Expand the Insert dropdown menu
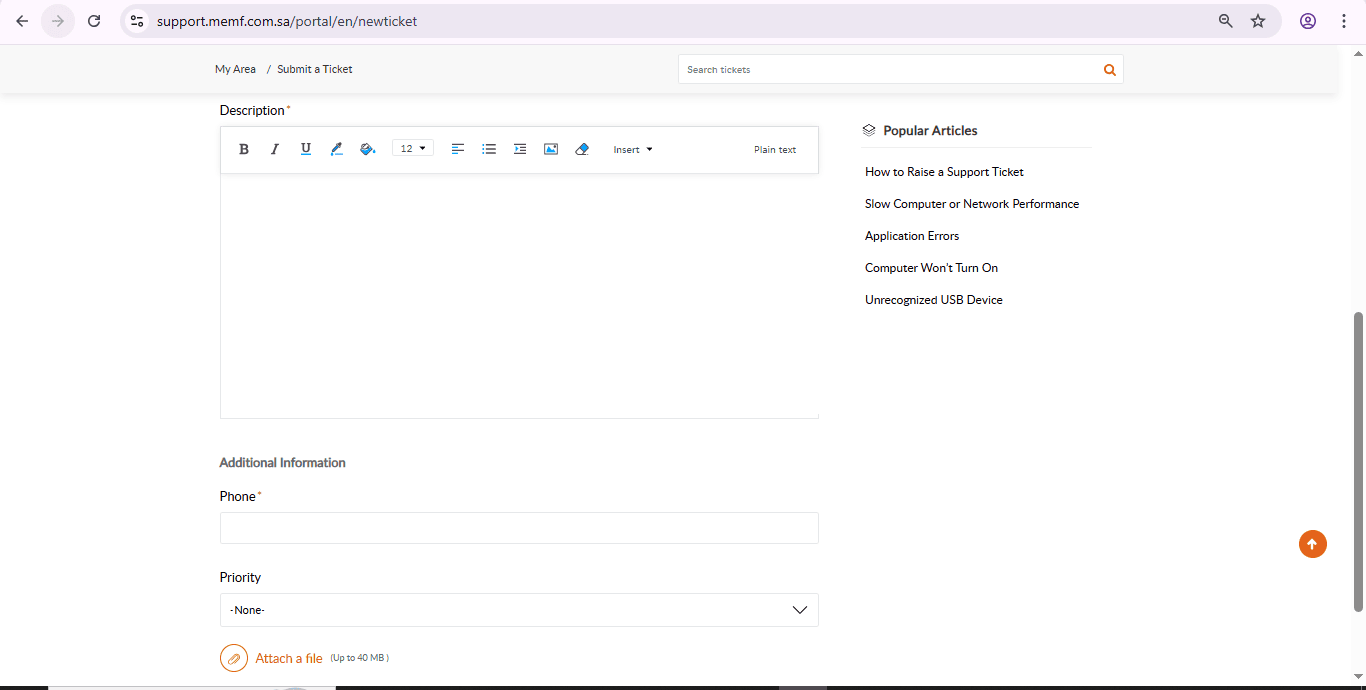This screenshot has width=1366, height=690. coord(633,150)
